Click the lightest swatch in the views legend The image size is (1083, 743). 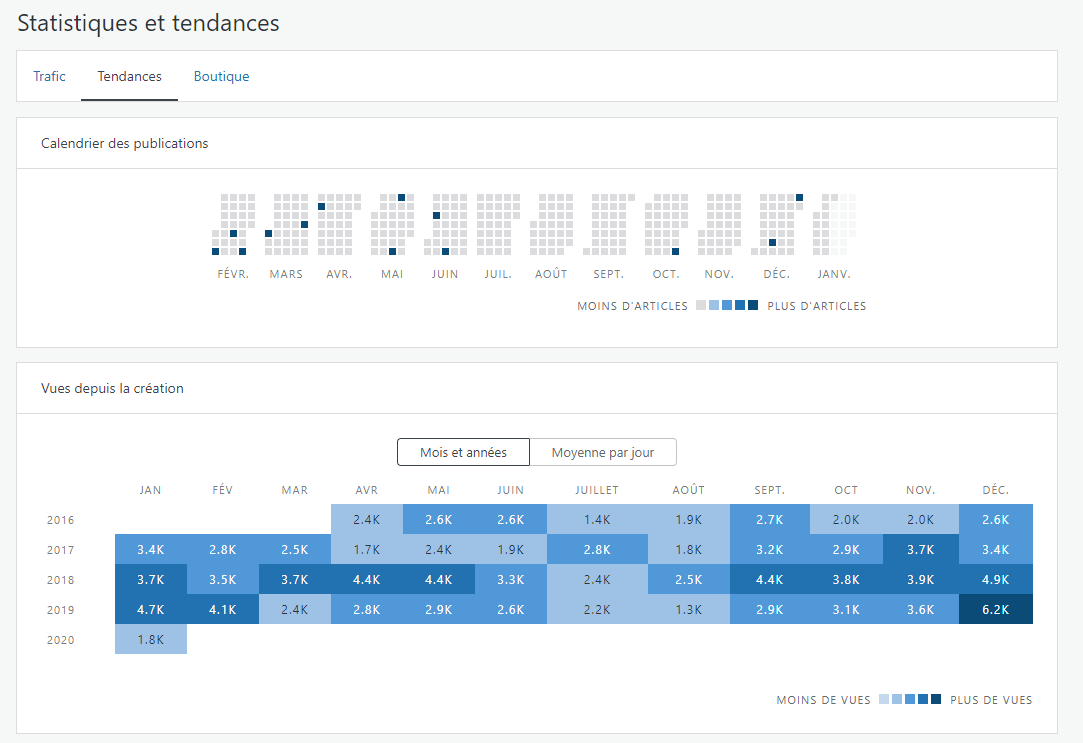tap(884, 699)
